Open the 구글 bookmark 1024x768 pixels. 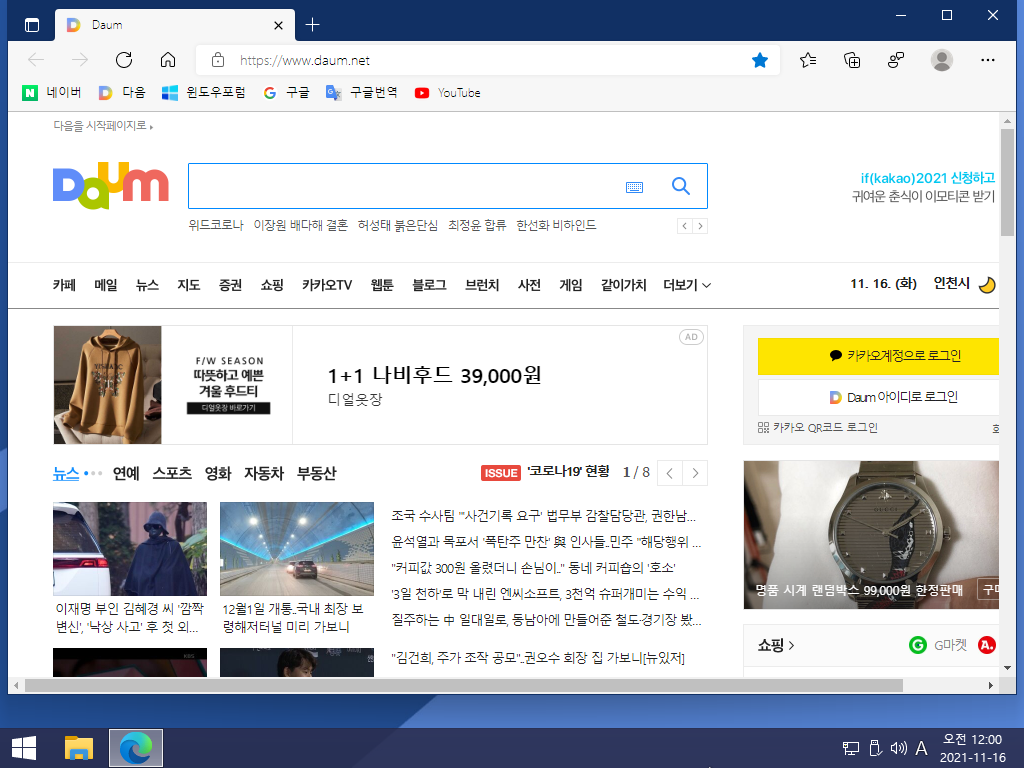pos(286,93)
